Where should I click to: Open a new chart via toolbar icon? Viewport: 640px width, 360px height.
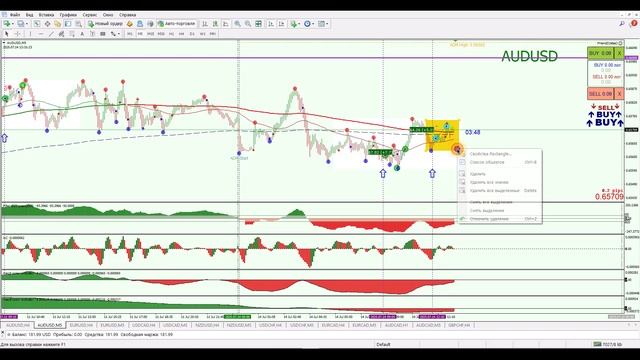pos(7,24)
